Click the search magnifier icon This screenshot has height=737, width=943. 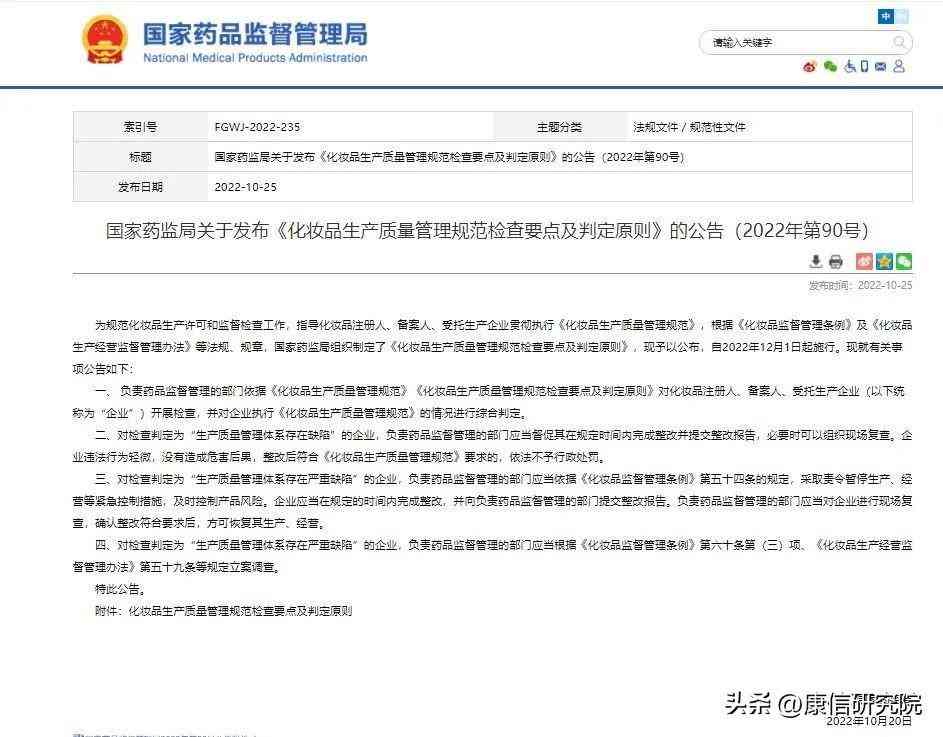pyautogui.click(x=899, y=43)
